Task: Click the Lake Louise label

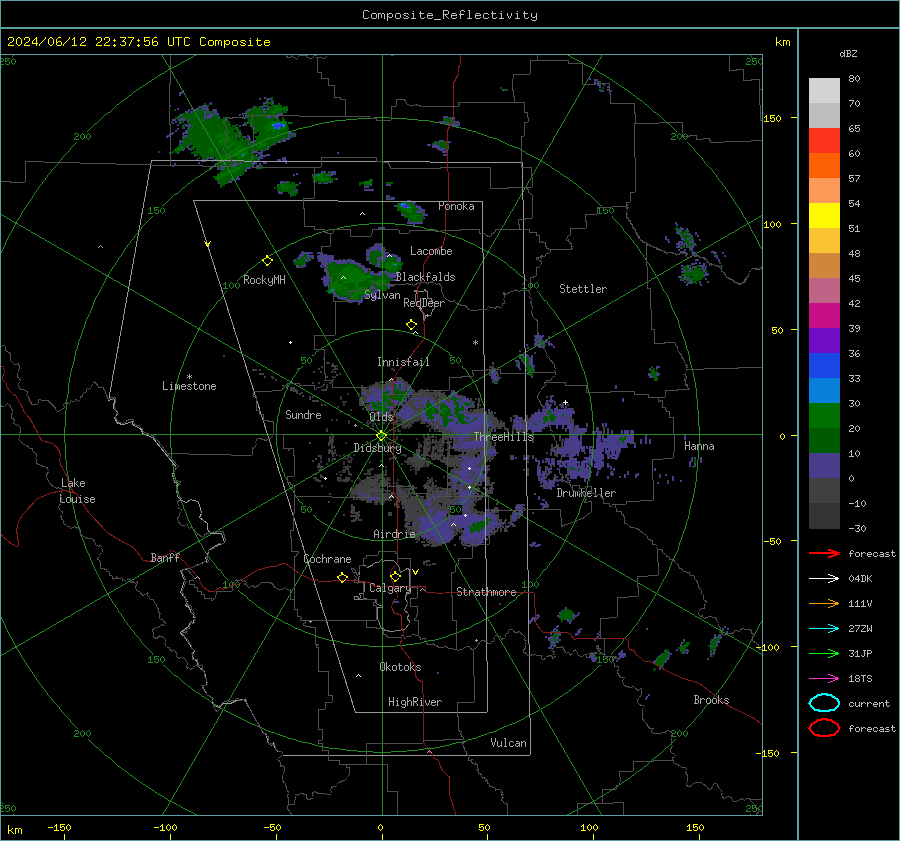Action: (x=77, y=491)
